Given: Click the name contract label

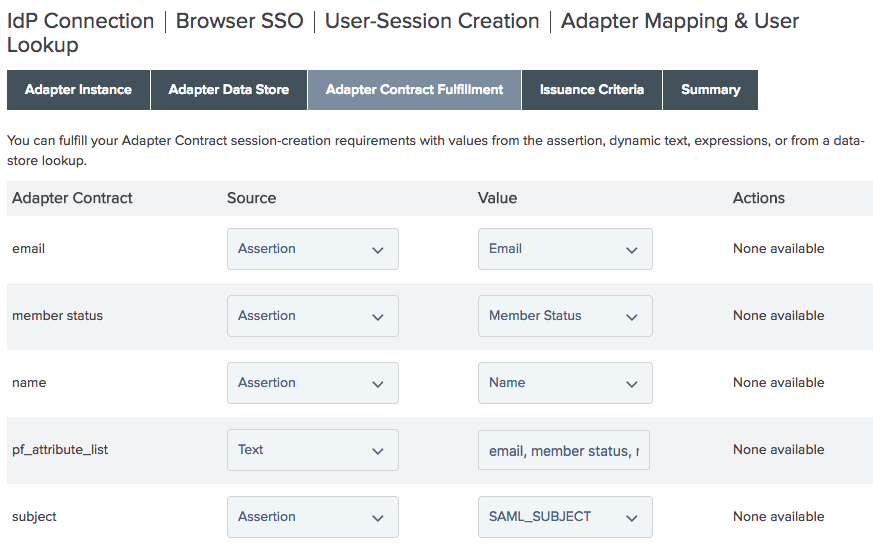Looking at the screenshot, I should (x=29, y=383).
